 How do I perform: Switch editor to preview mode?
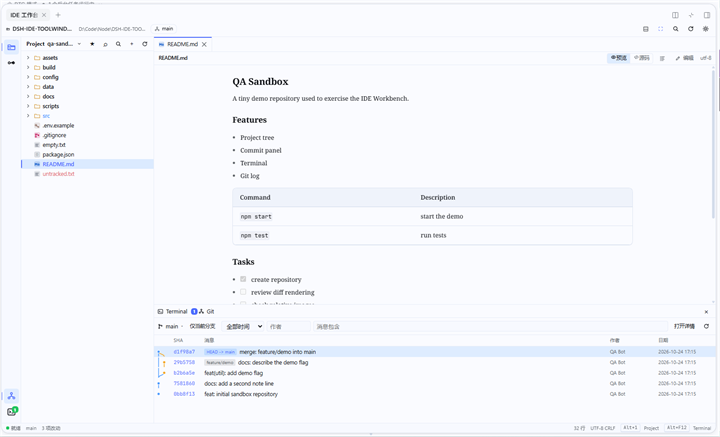[619, 58]
